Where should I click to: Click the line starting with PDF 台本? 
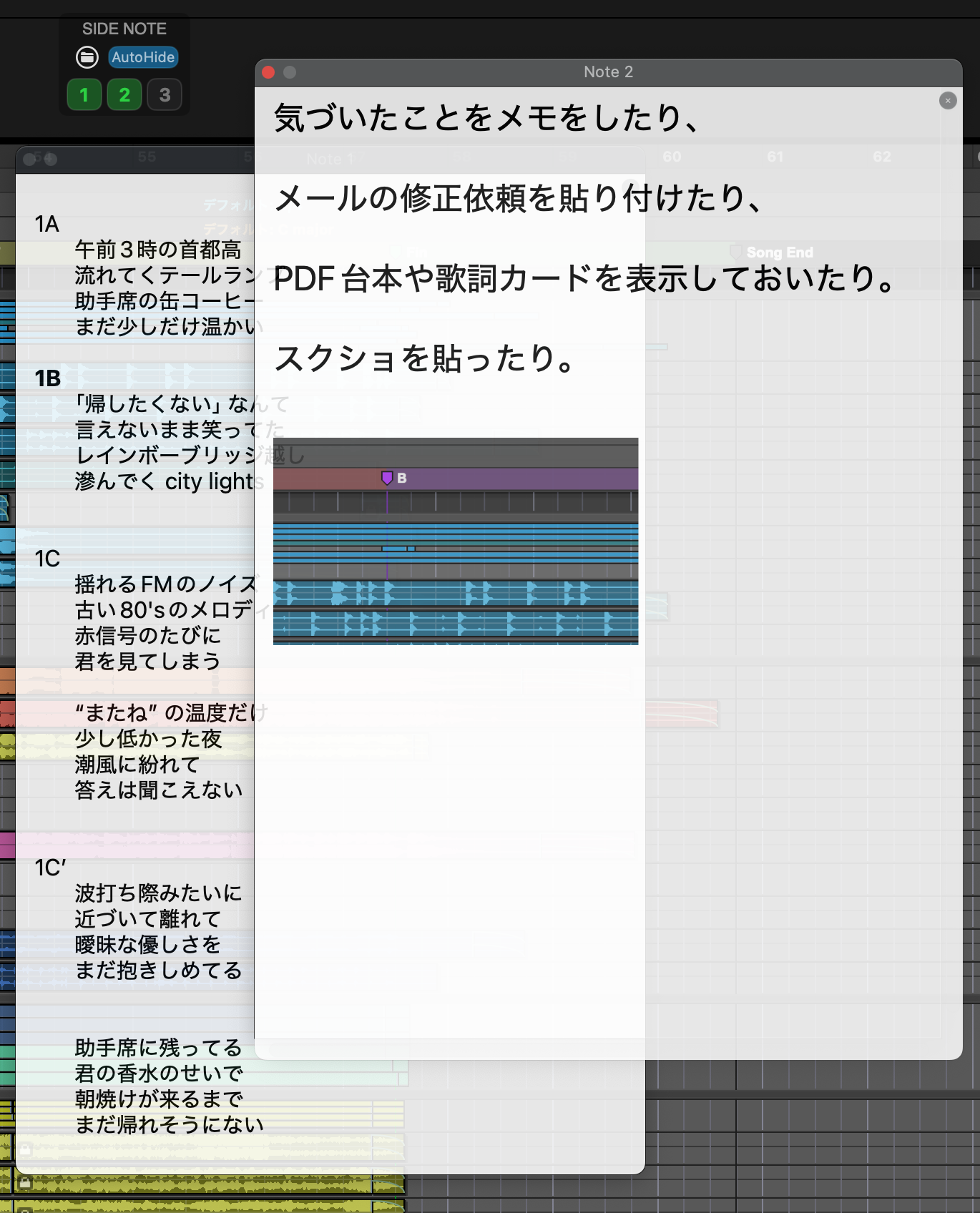pos(584,278)
